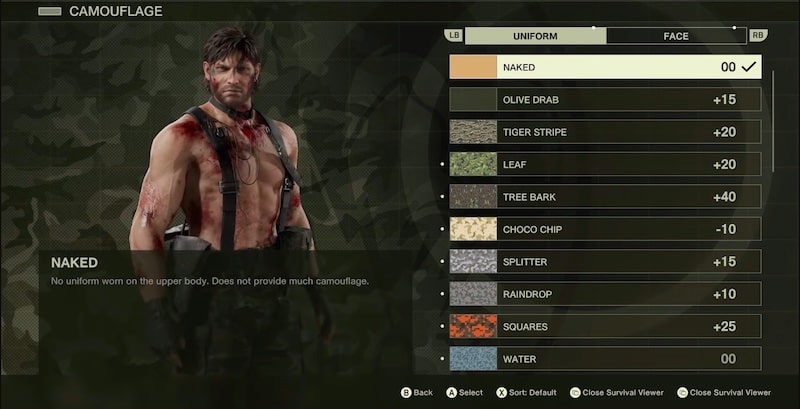The image size is (800, 409).
Task: Click the Tiger Stripe camo pattern icon
Action: (473, 132)
